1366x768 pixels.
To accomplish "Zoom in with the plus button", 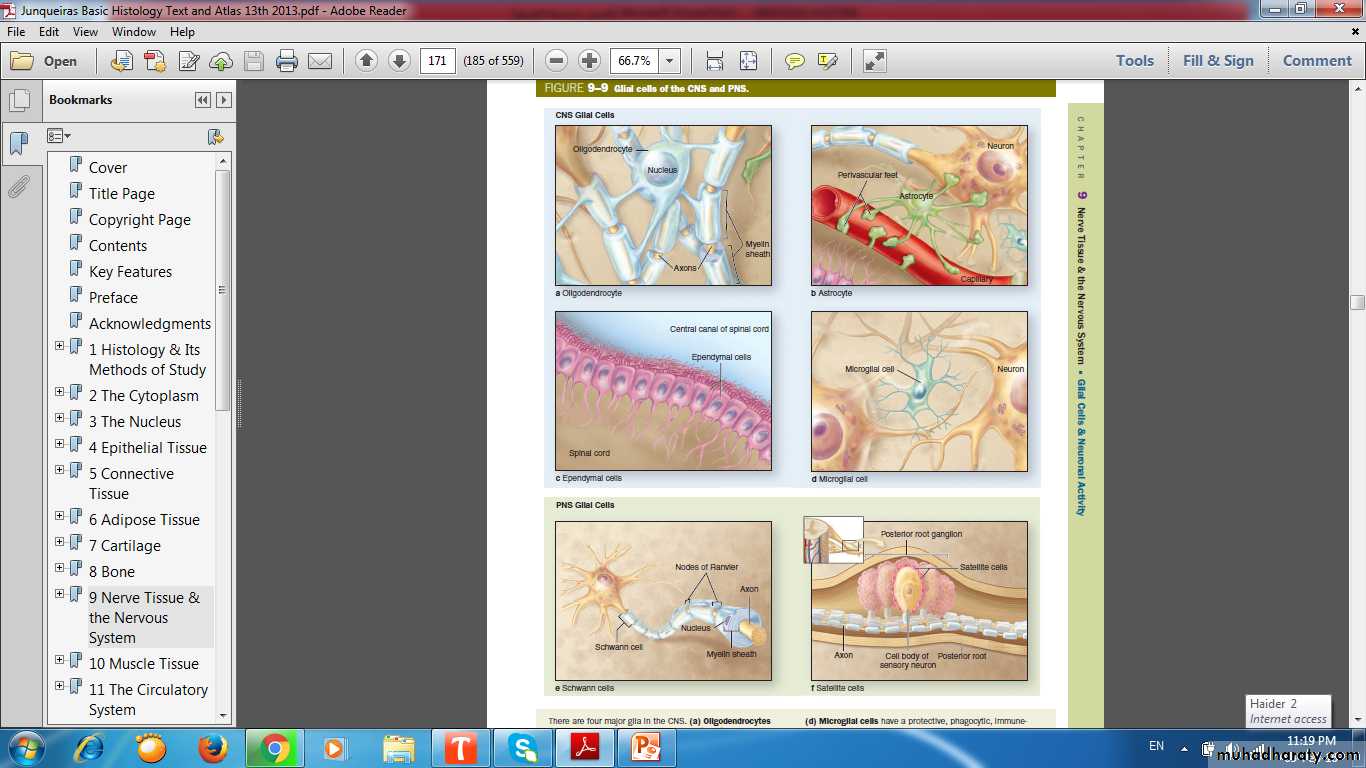I will pyautogui.click(x=590, y=61).
